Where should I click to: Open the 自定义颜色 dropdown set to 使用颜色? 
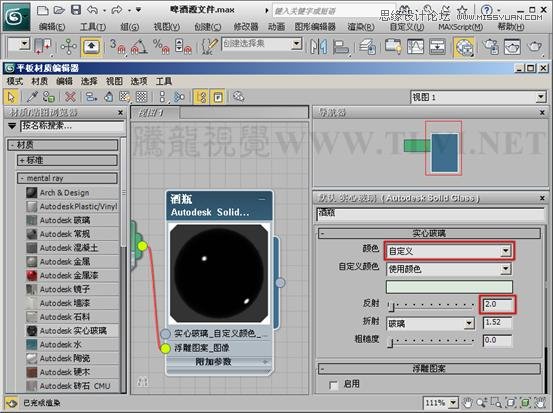coord(449,269)
